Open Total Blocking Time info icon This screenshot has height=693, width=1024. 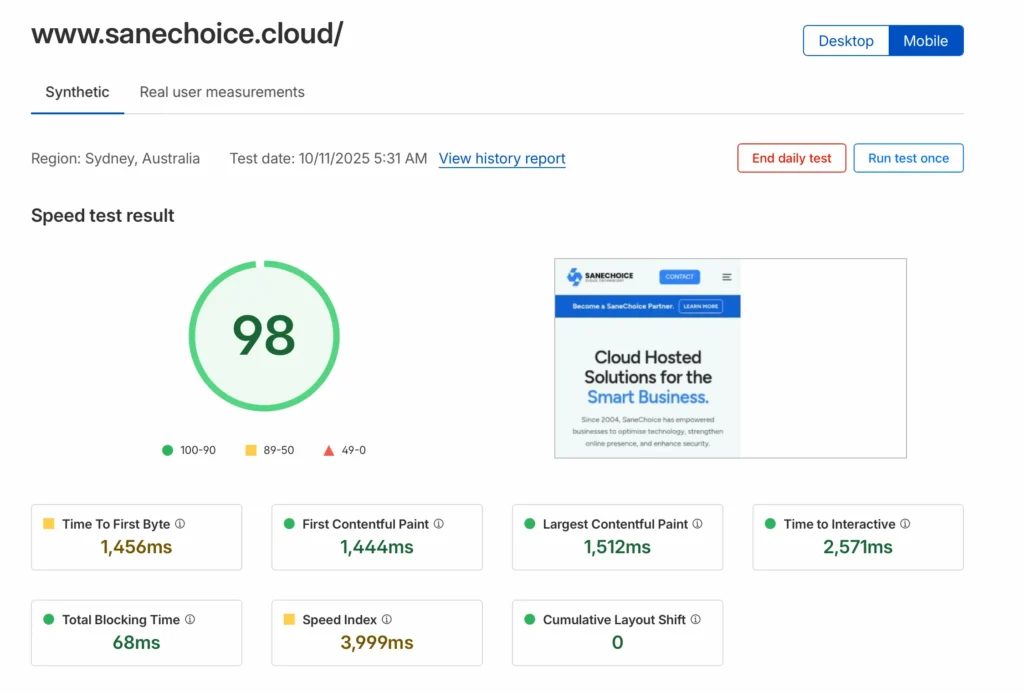[x=190, y=619]
